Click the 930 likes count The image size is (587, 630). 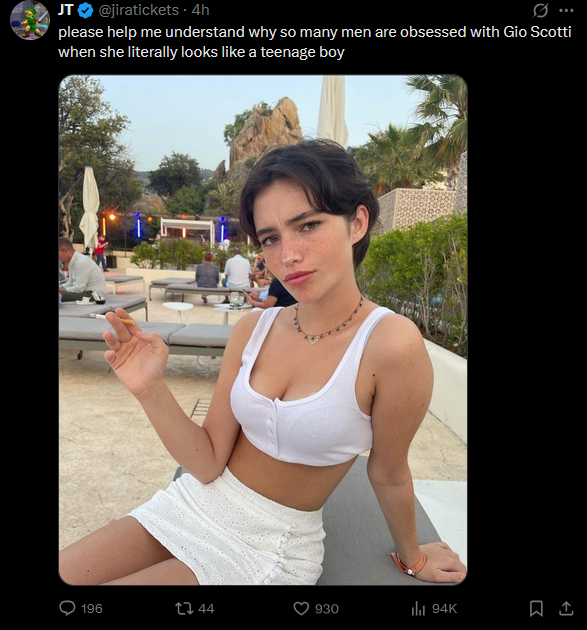click(x=327, y=609)
